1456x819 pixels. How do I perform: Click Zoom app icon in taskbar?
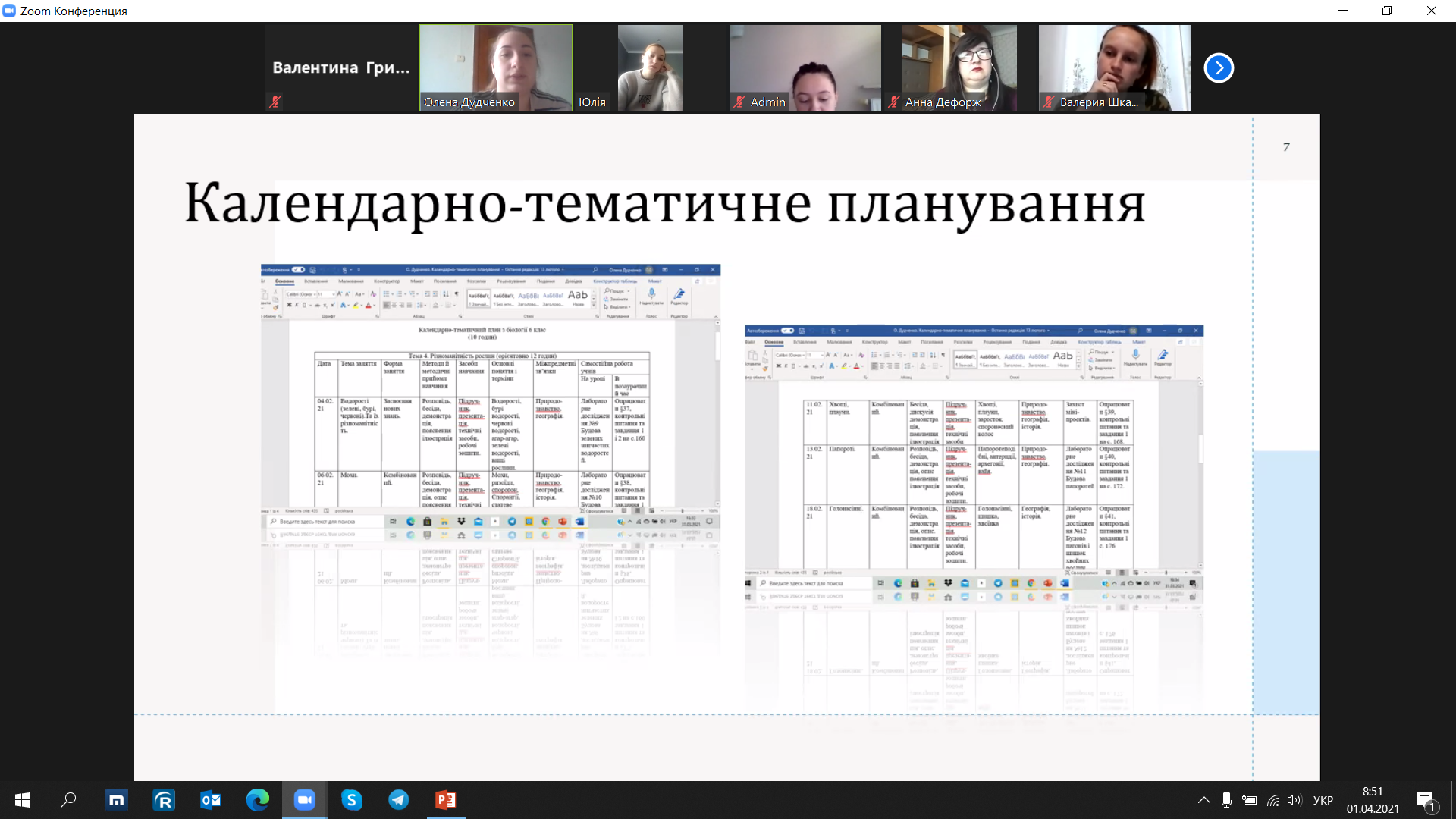point(305,800)
